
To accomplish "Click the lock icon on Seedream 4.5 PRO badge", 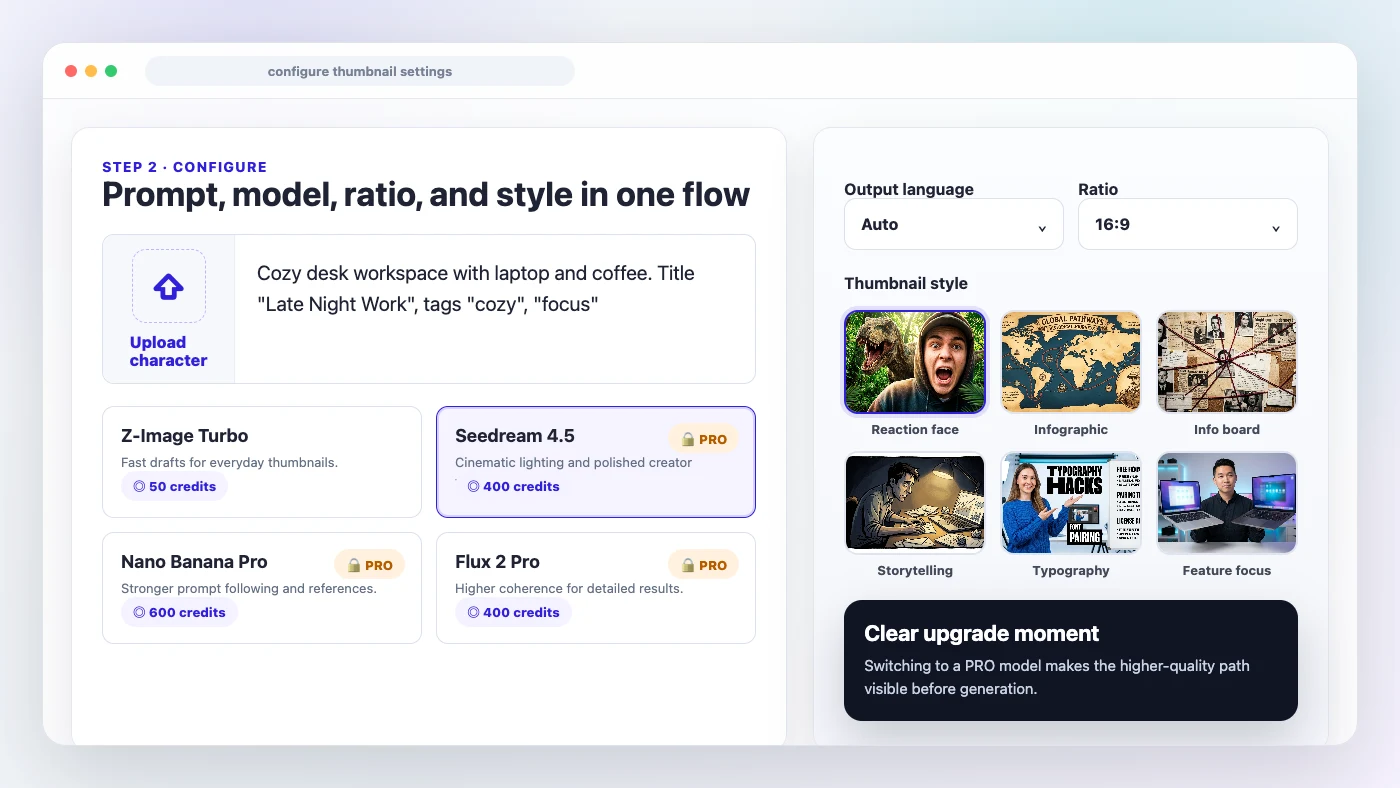I will (x=688, y=439).
